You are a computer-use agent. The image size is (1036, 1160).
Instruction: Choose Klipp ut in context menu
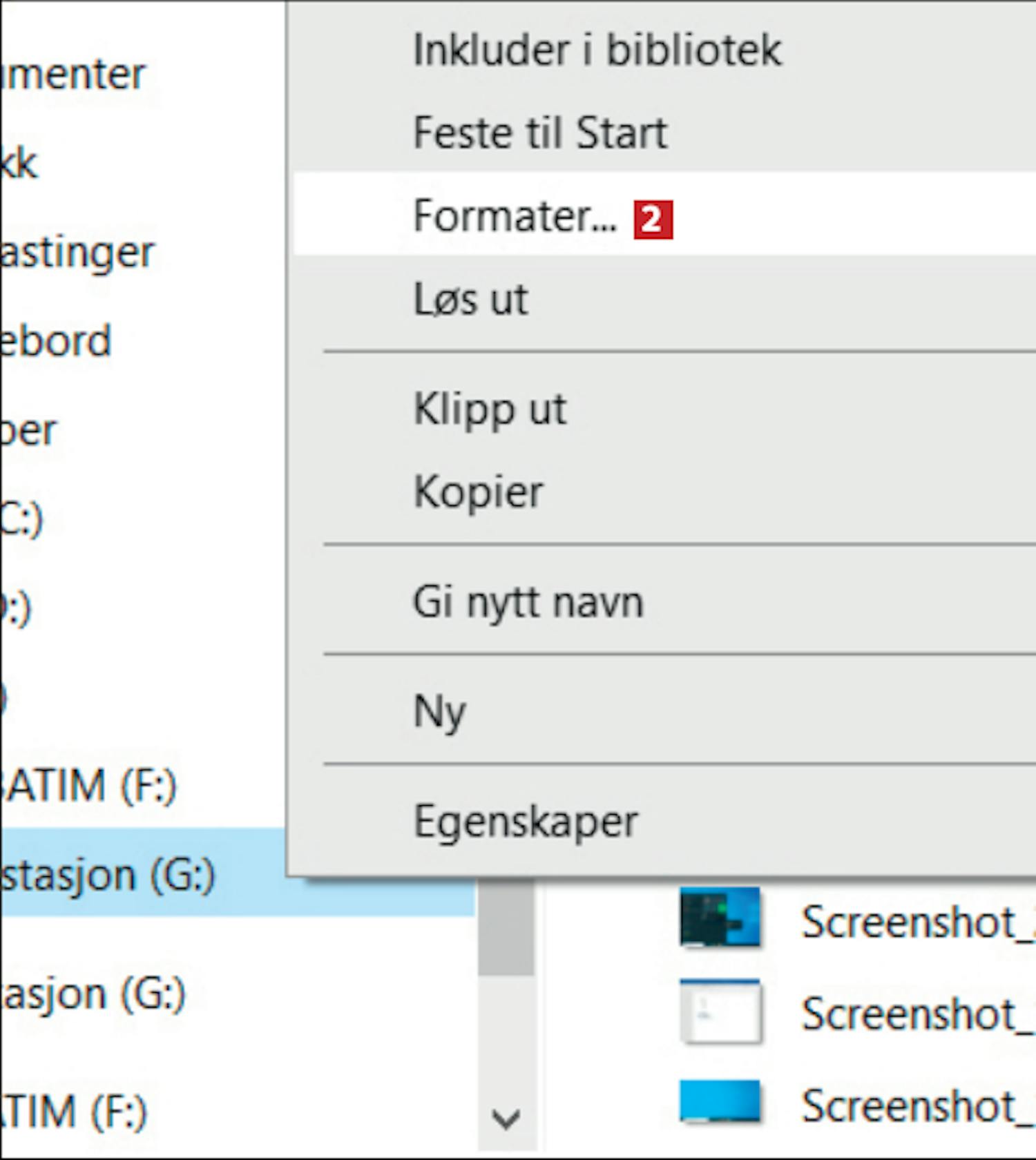coord(489,409)
